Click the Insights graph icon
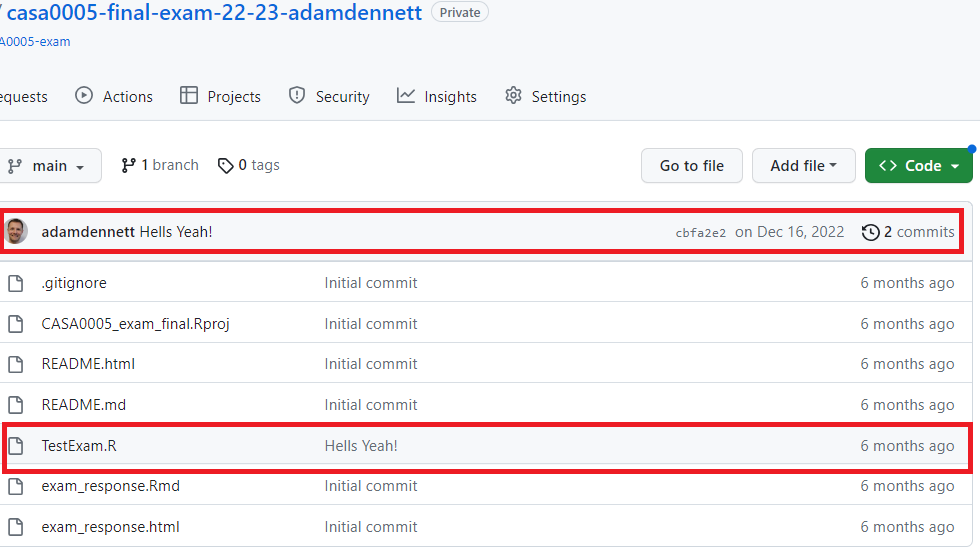This screenshot has width=980, height=560. pos(406,96)
